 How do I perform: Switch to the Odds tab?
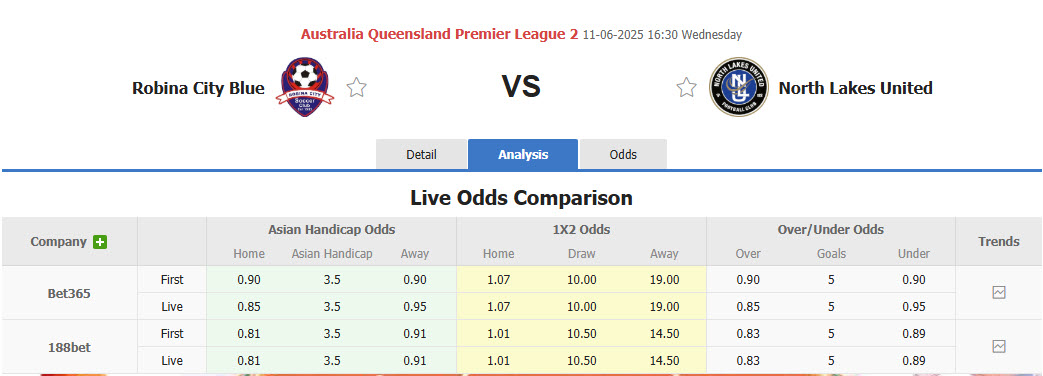point(623,154)
